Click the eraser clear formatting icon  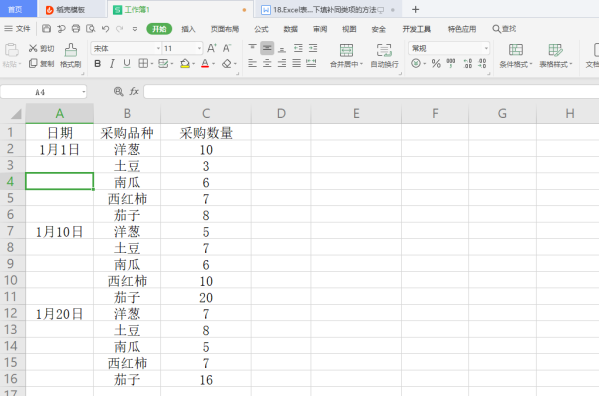pos(227,63)
